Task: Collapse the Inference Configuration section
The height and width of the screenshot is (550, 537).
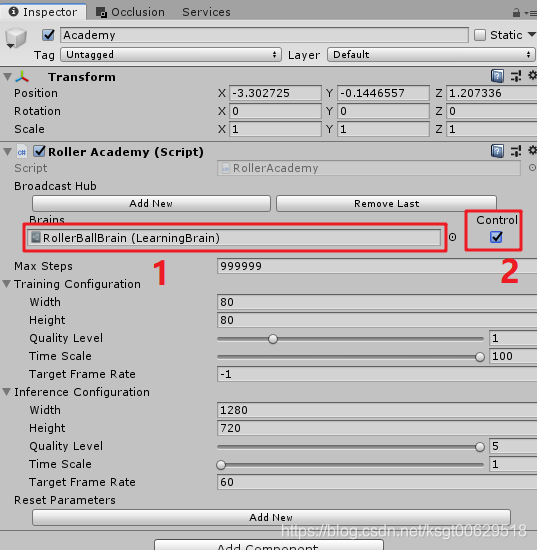Action: click(x=7, y=392)
